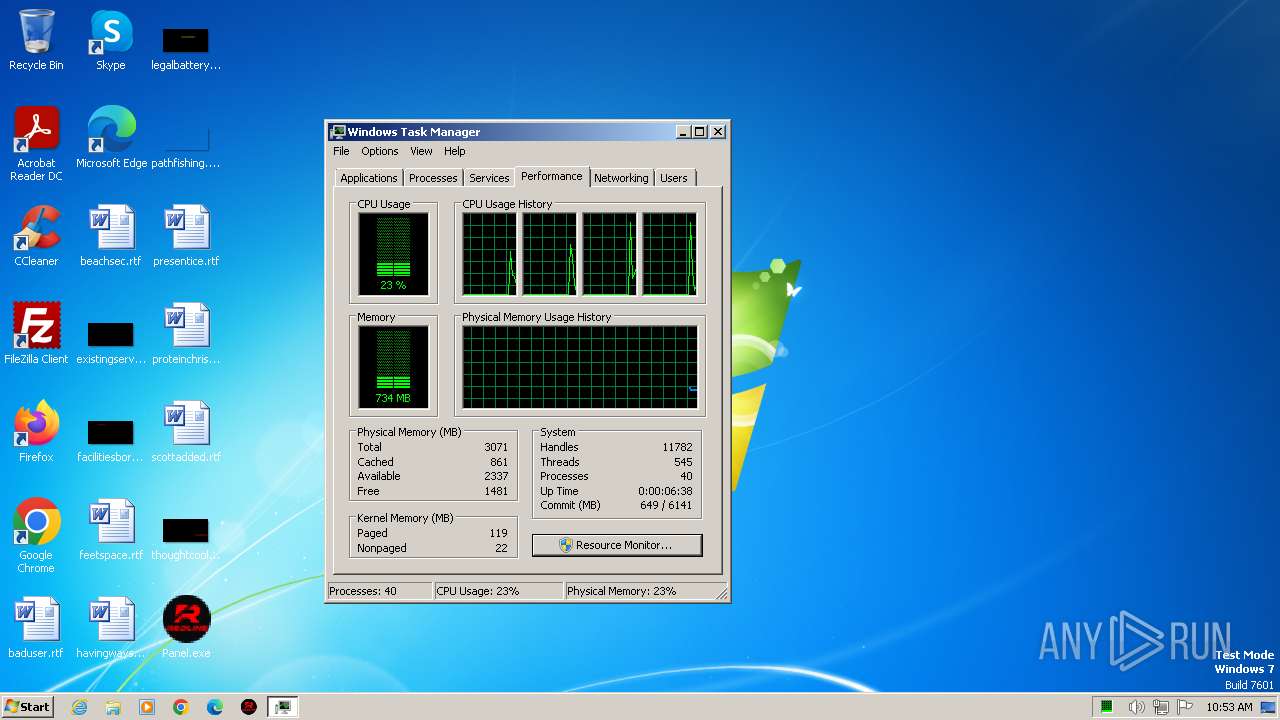Click the Memory 734 MB gauge

click(x=393, y=367)
